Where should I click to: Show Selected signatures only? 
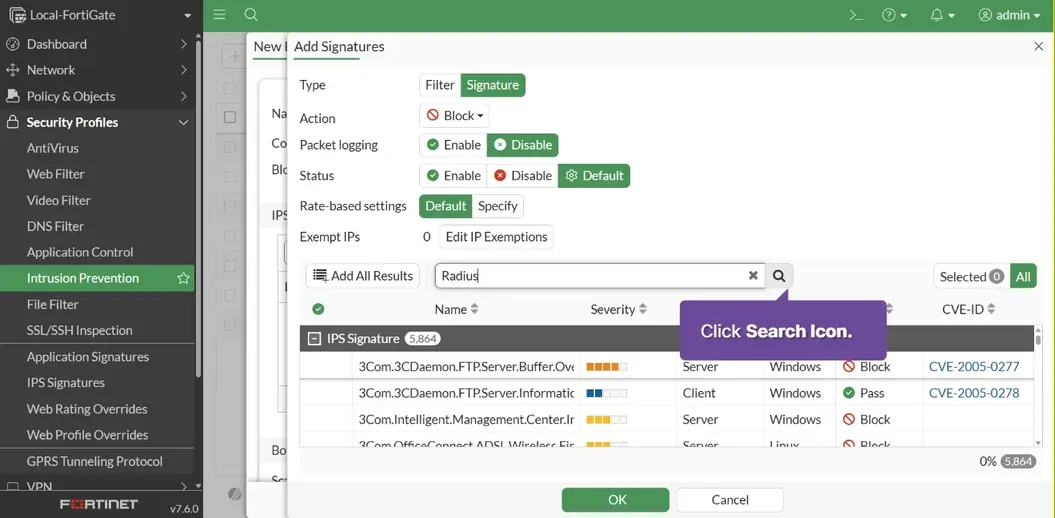tap(972, 276)
